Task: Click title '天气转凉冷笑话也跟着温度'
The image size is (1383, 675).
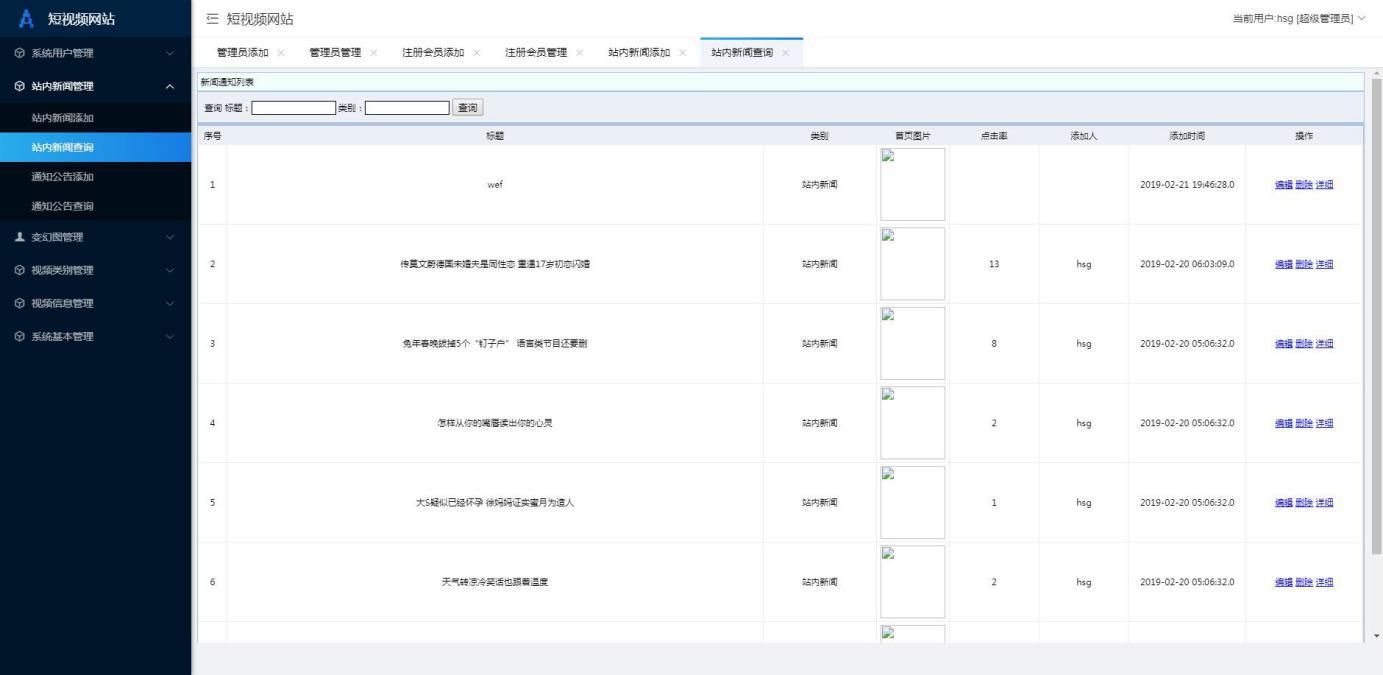Action: tap(495, 582)
